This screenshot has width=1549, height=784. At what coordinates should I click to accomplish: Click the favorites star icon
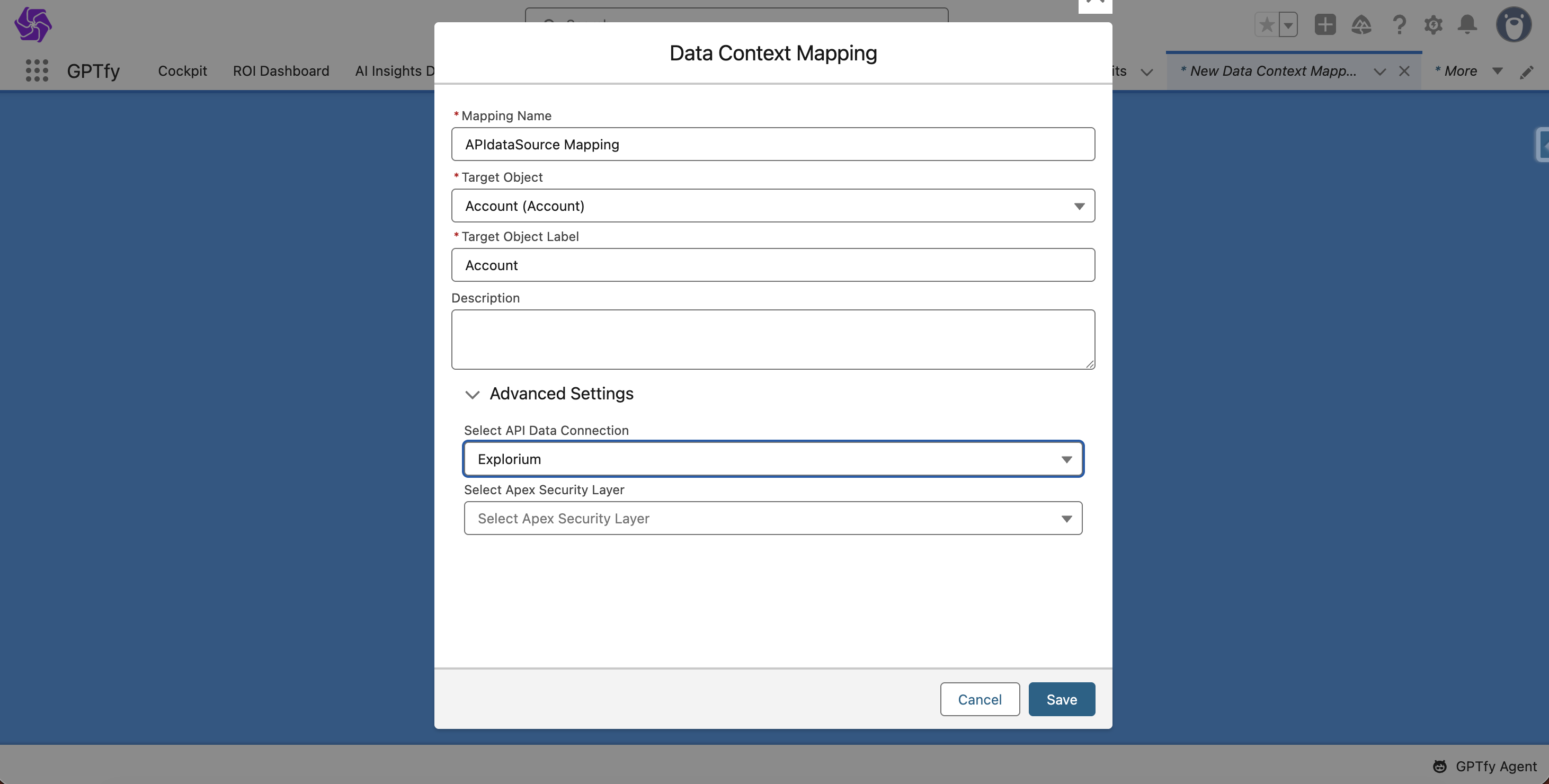(1267, 25)
